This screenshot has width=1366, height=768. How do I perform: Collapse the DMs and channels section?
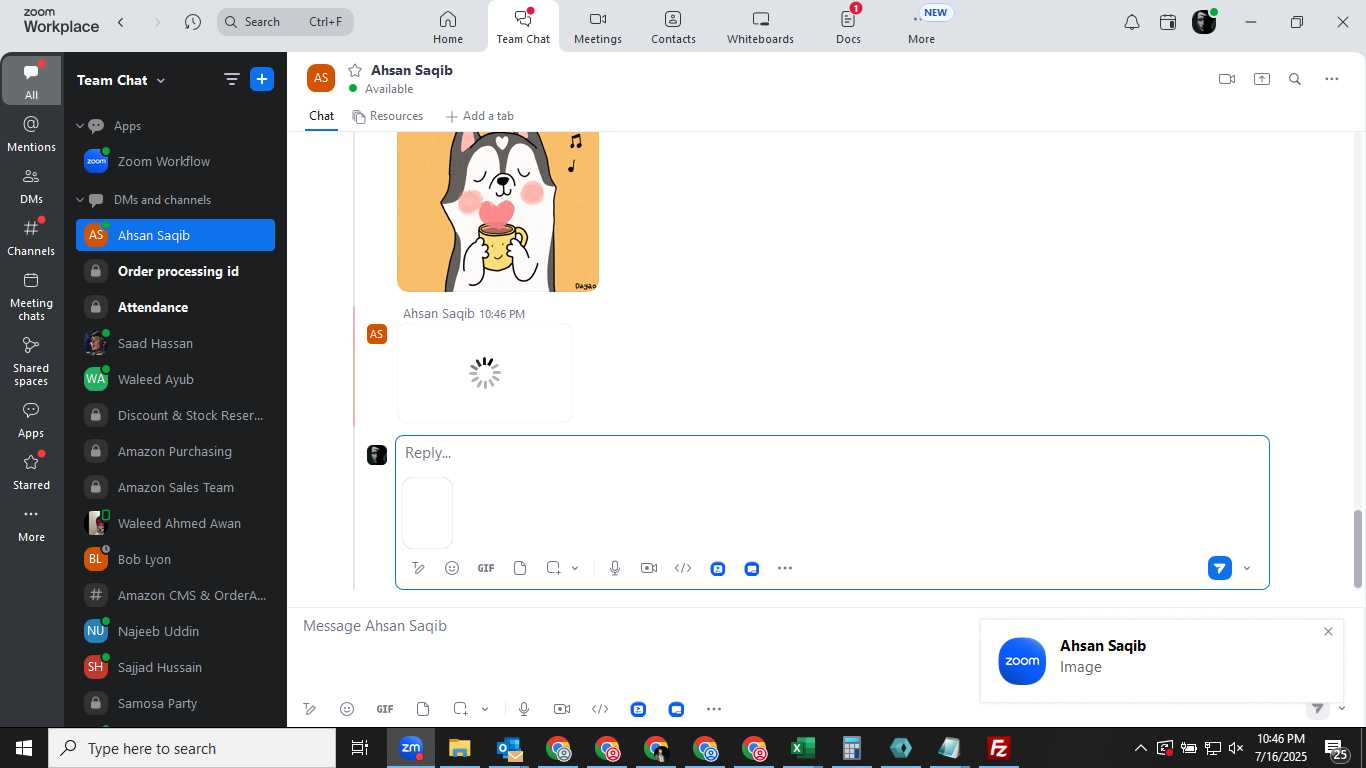[80, 200]
